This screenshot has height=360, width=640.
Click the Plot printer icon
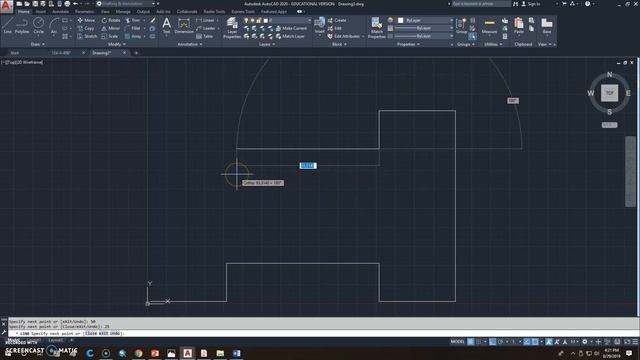pyautogui.click(x=67, y=4)
